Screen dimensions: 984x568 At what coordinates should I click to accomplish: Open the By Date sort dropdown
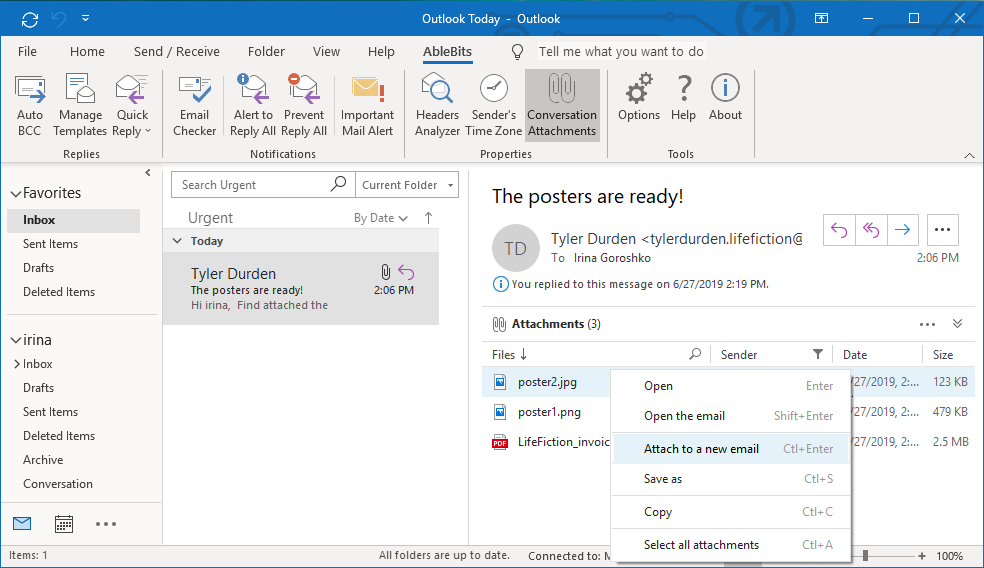(380, 218)
